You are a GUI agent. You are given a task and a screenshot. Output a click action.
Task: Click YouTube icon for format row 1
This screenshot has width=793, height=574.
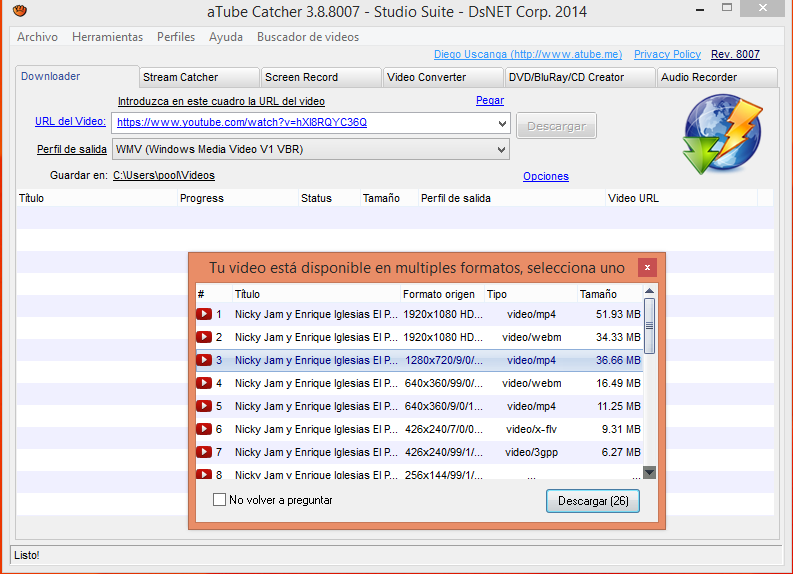click(x=204, y=314)
